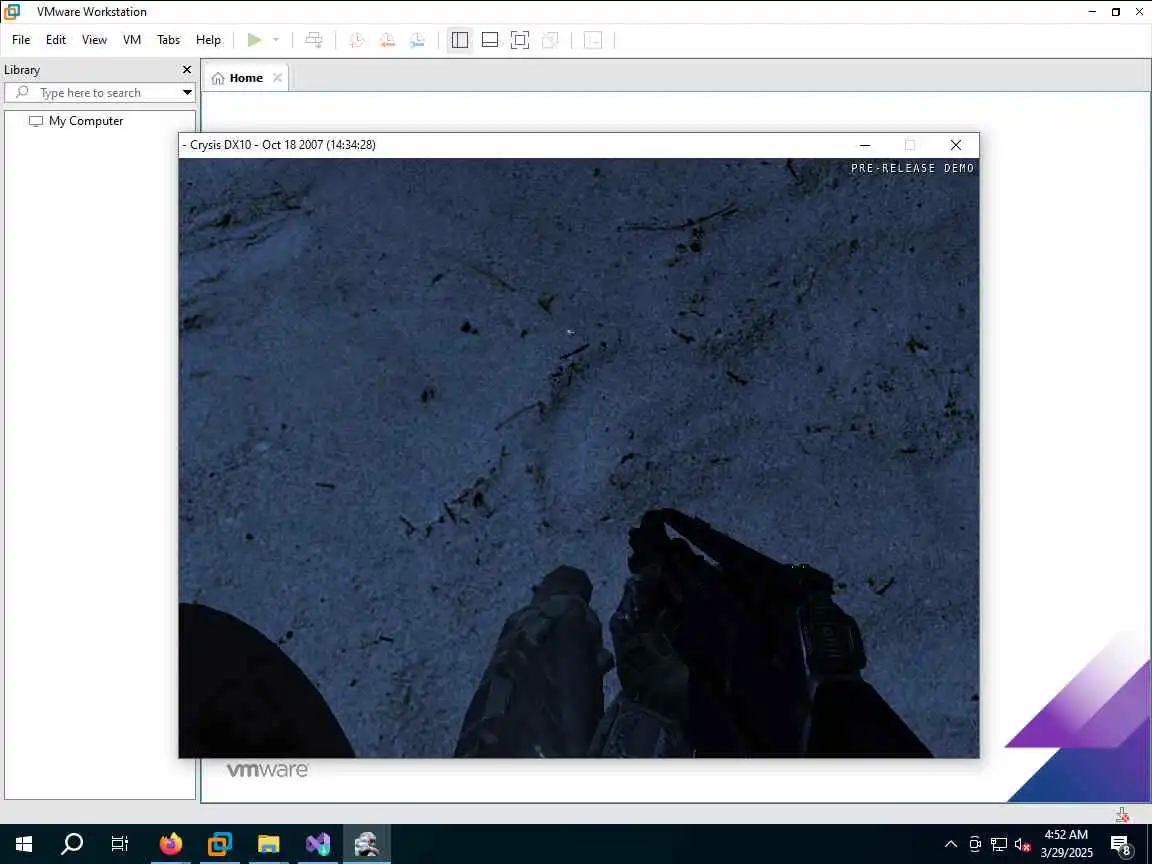This screenshot has height=864, width=1152.
Task: Click the Send Ctrl+Alt+Del toolbar icon
Action: pyautogui.click(x=314, y=40)
